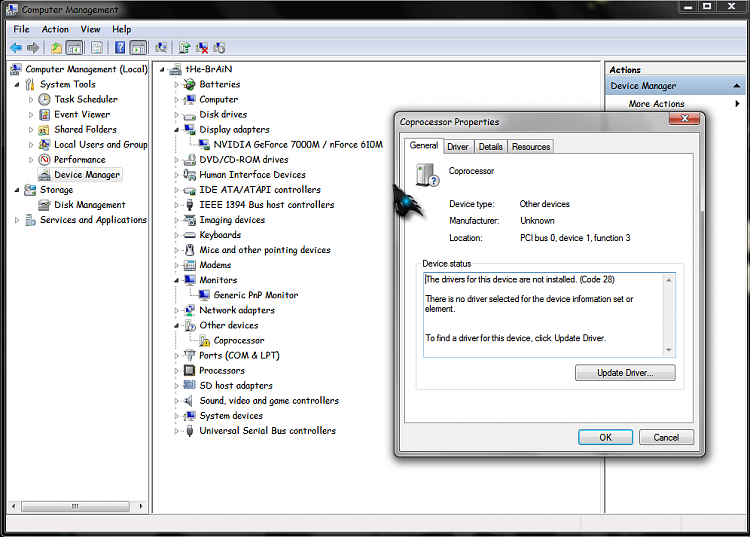Click More Actions in Actions pane
The image size is (750, 537).
656,104
